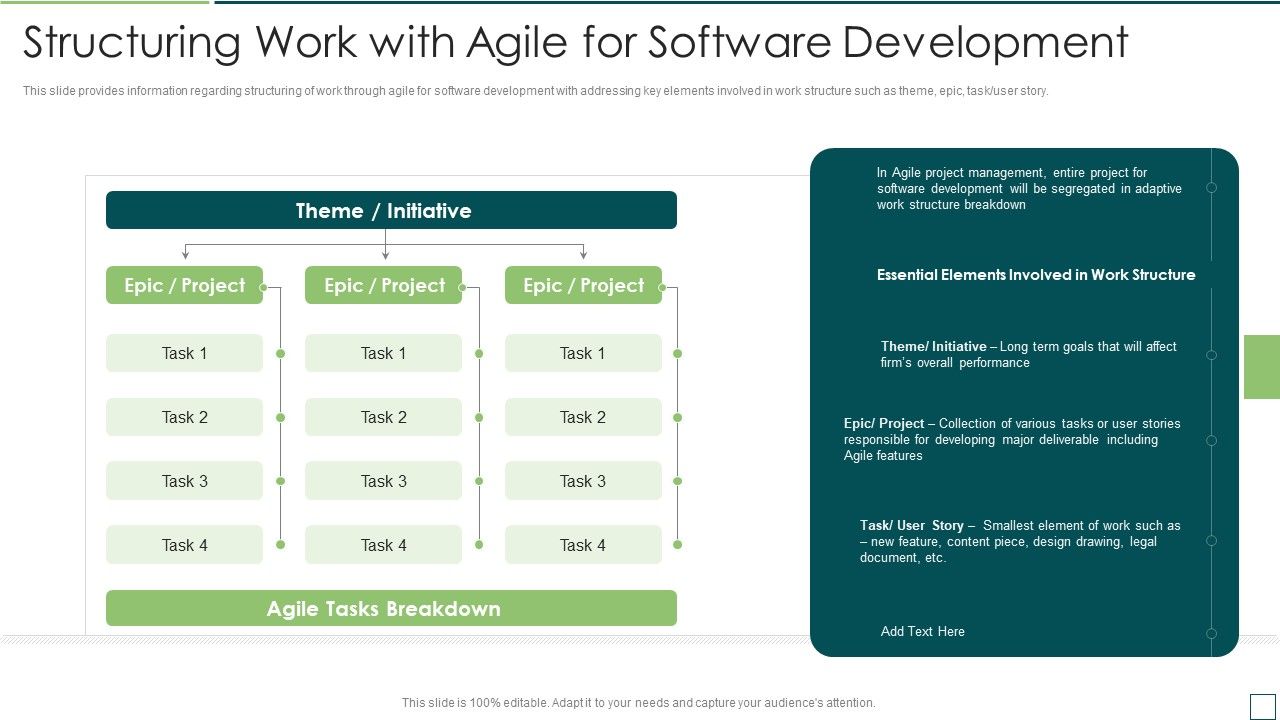The height and width of the screenshot is (720, 1280).
Task: Select the Epic/ Project definition text
Action: 1012,439
